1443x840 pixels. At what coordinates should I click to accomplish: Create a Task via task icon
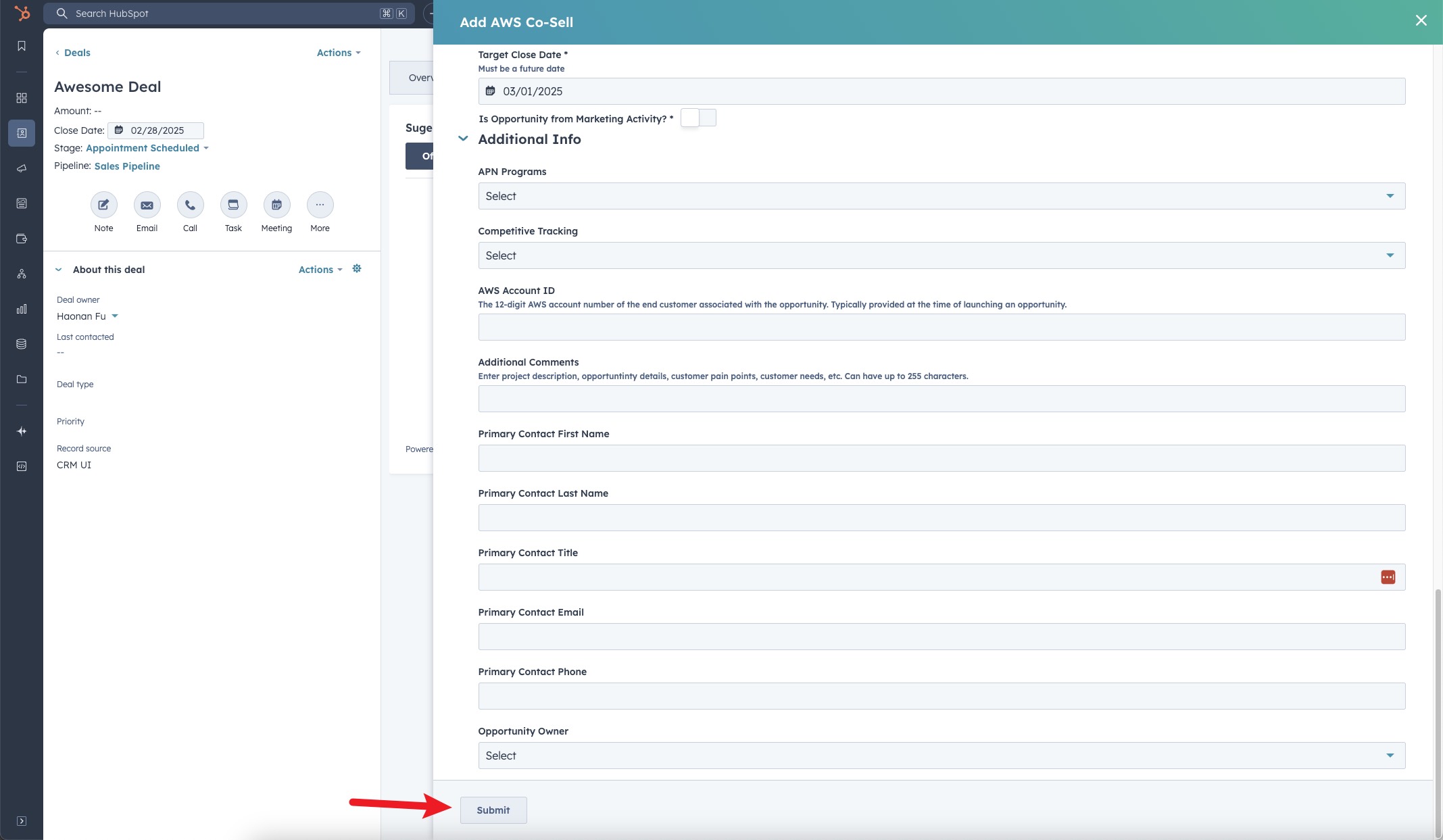tap(233, 205)
